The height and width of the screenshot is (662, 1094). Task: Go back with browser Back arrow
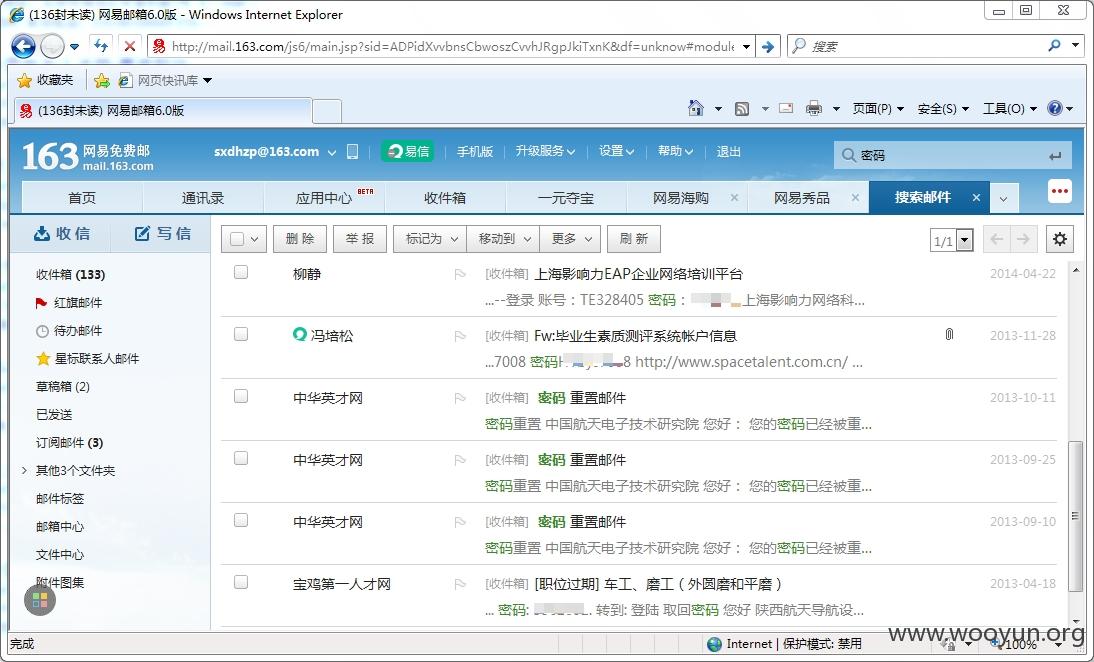click(x=23, y=47)
